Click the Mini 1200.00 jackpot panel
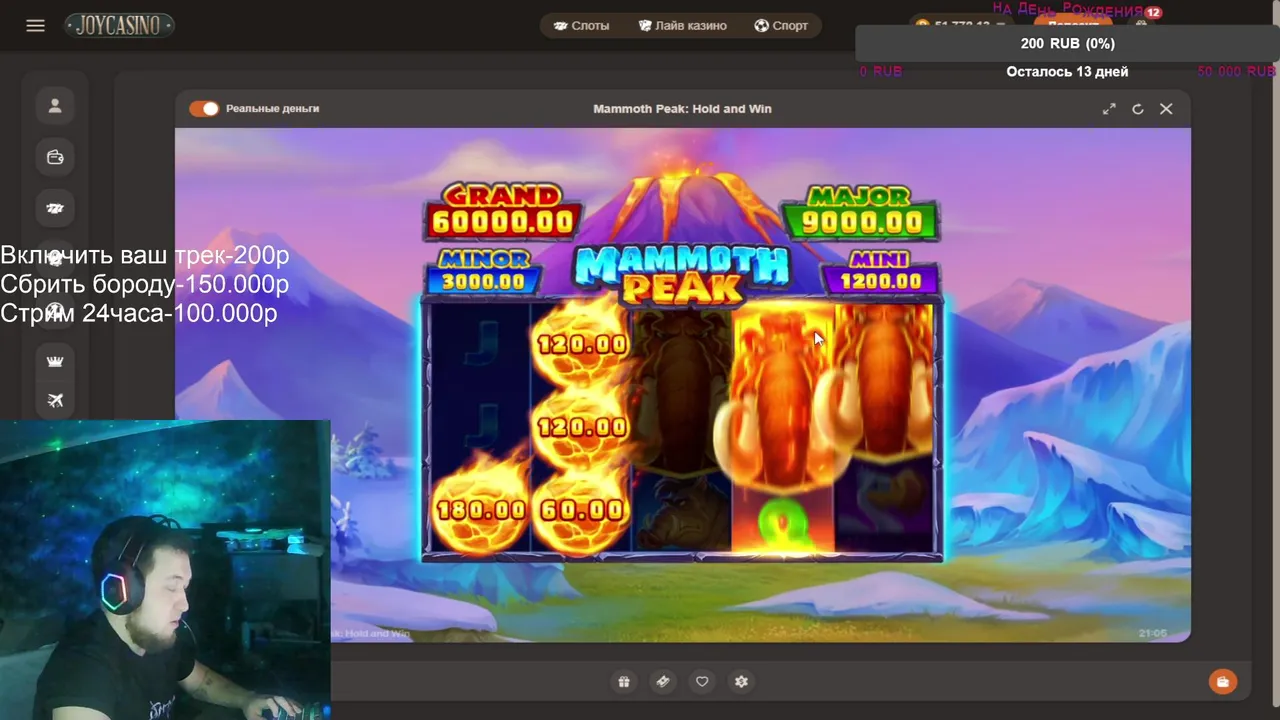Viewport: 1280px width, 720px height. 880,273
